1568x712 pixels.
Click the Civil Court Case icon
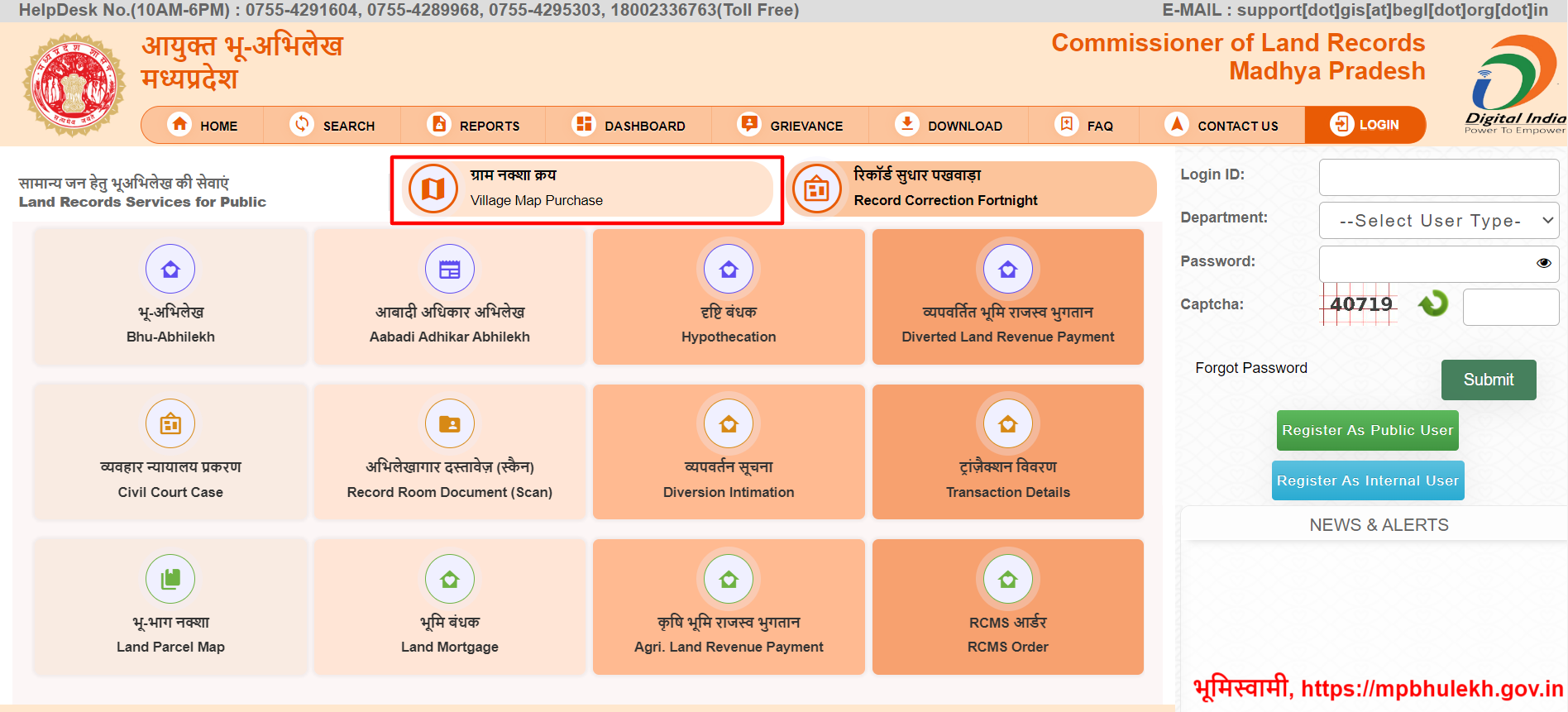[170, 424]
